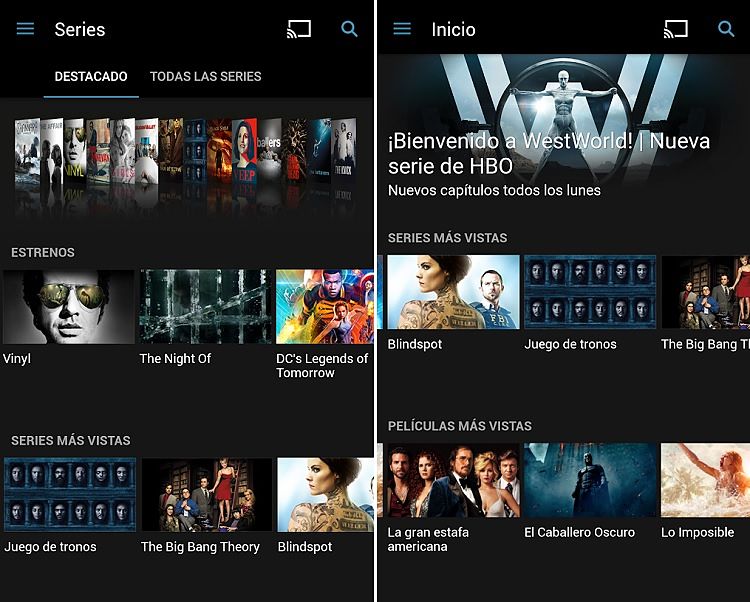Open Blindspot thumbnail on Inicio screen
The width and height of the screenshot is (750, 602).
pos(453,292)
